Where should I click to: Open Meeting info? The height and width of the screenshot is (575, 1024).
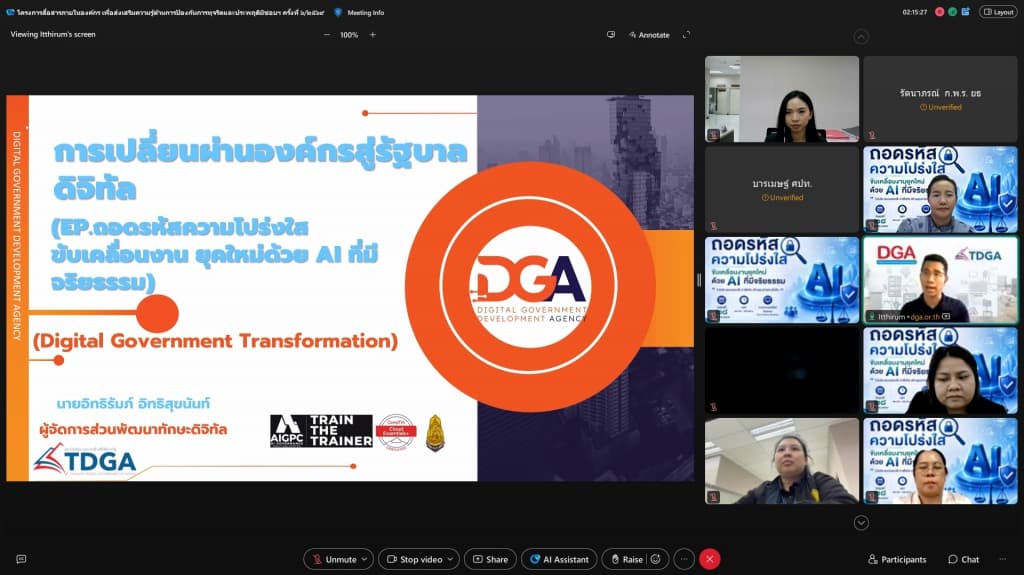pos(366,12)
